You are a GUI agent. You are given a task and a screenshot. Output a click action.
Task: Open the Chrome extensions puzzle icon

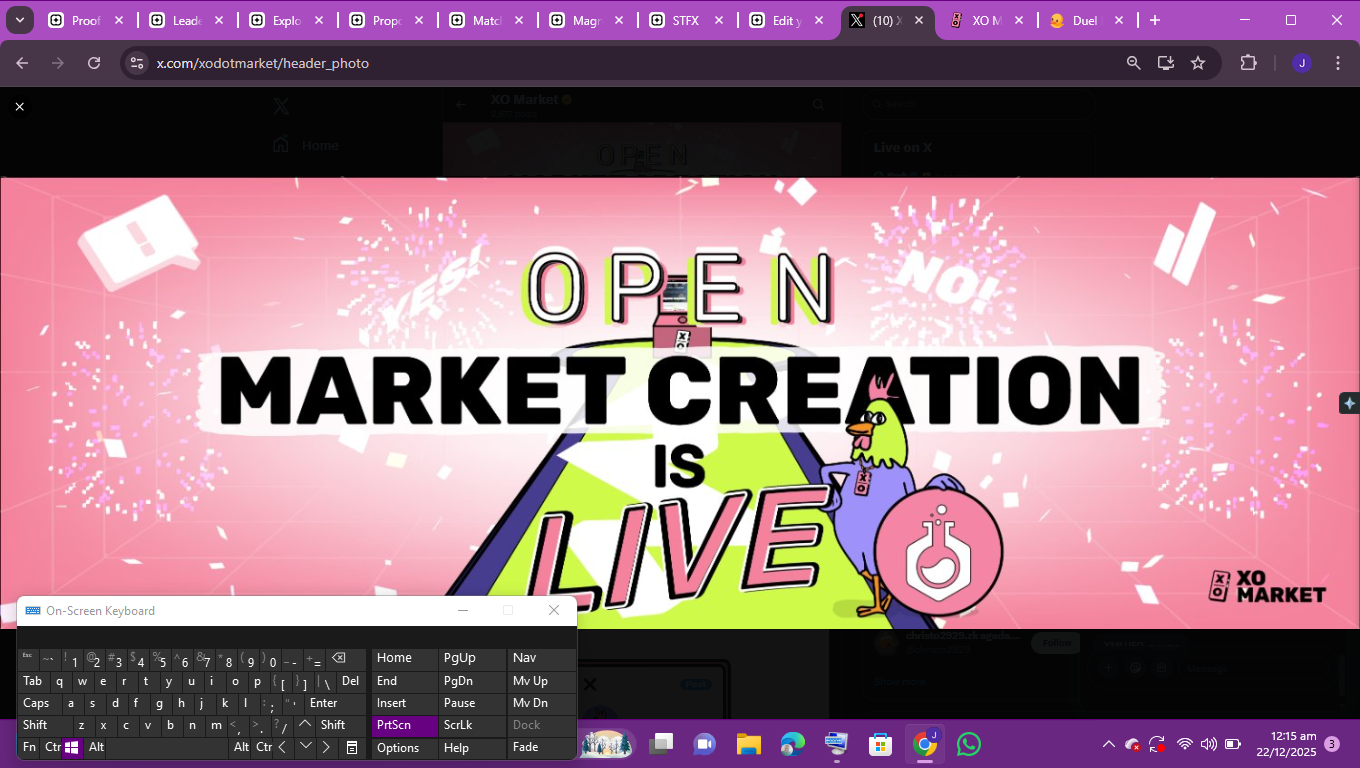tap(1248, 63)
